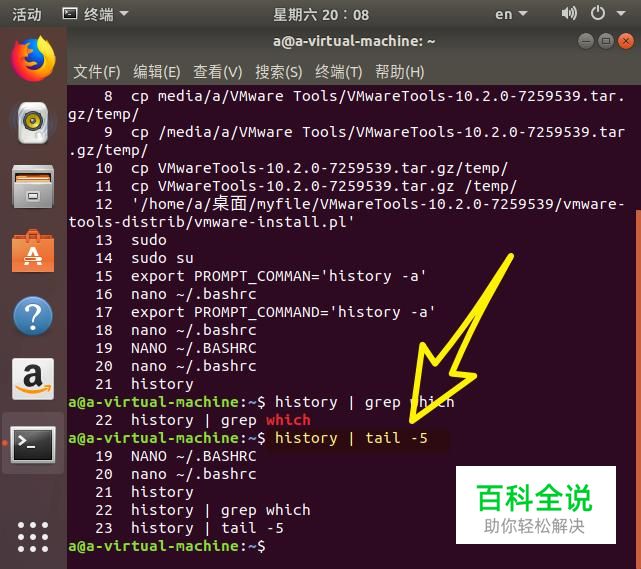Click line 23 'history | tail -5'

tap(189, 528)
